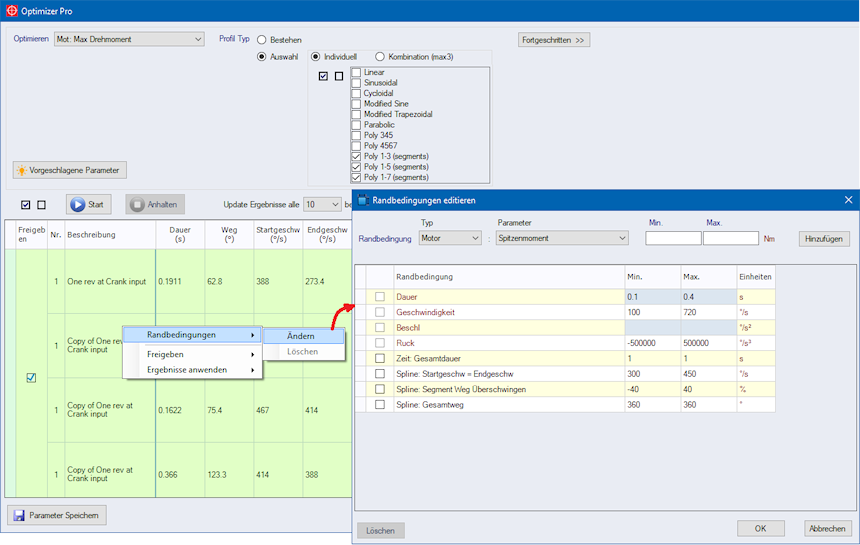Click the check-all icon beside the profile list
The width and height of the screenshot is (860, 545).
coord(323,76)
